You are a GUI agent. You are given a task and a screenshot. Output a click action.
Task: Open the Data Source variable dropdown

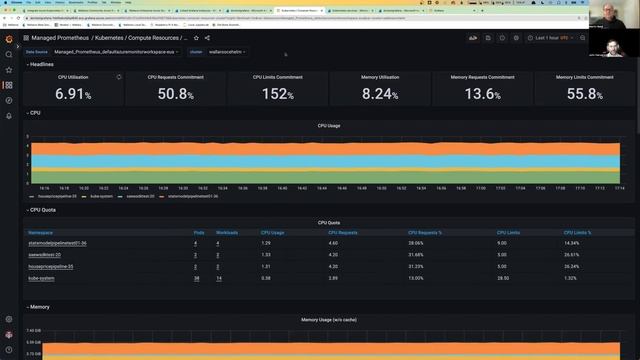click(x=116, y=52)
